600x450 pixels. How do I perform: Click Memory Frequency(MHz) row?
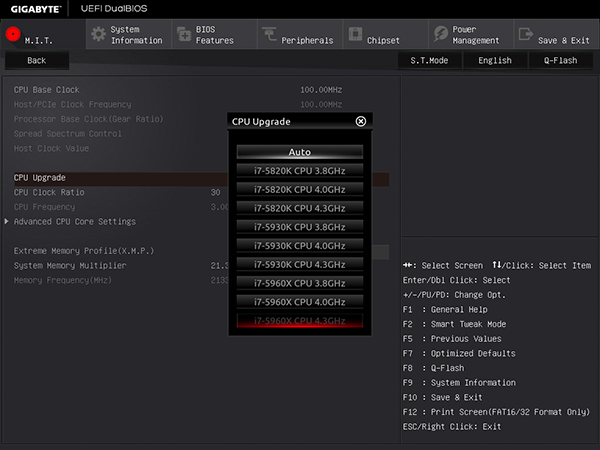click(x=63, y=280)
